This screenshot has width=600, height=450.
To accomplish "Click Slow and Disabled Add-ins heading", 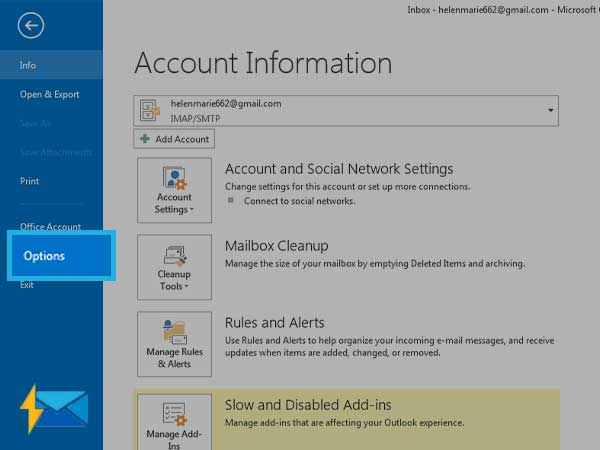I will coord(308,405).
